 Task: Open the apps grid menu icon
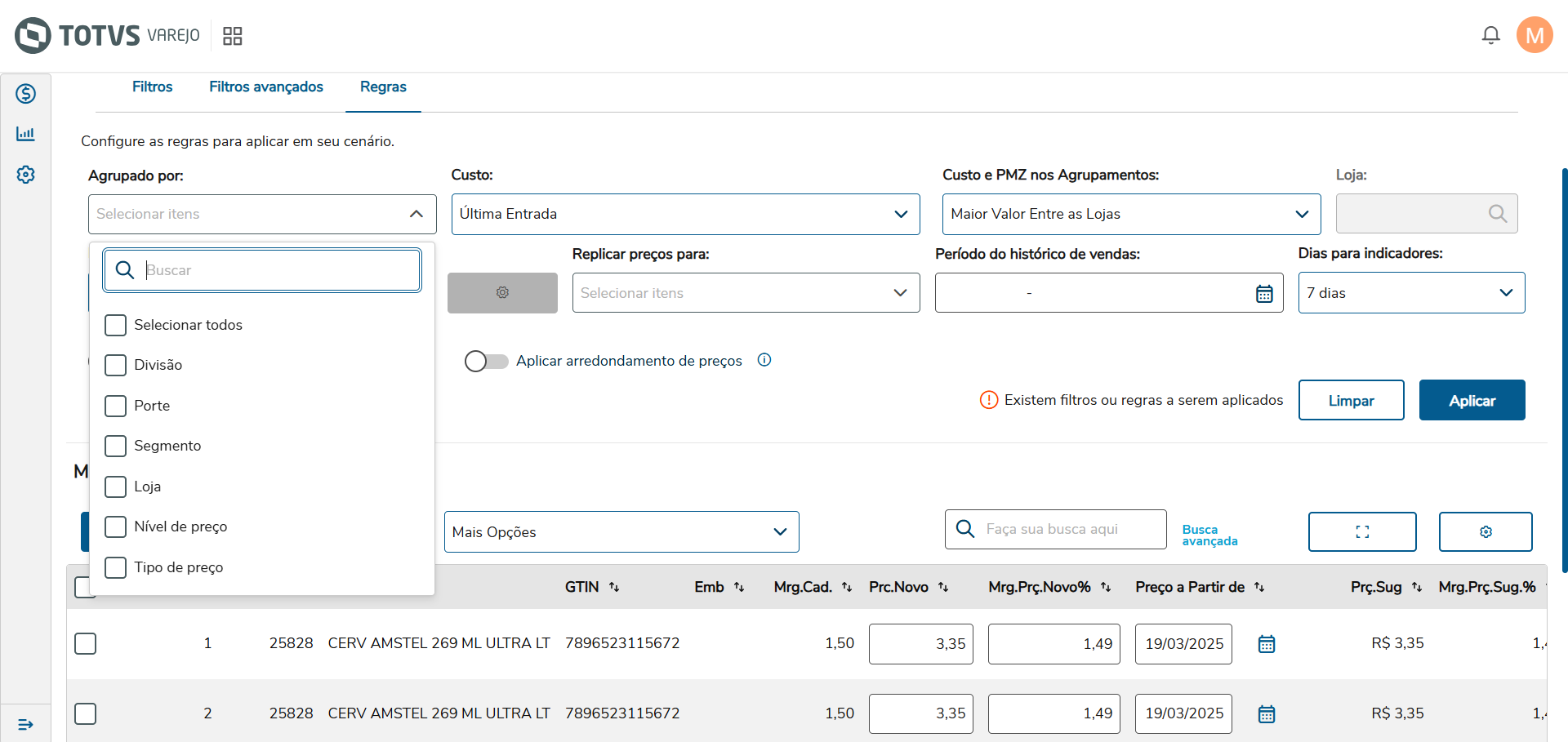click(233, 36)
